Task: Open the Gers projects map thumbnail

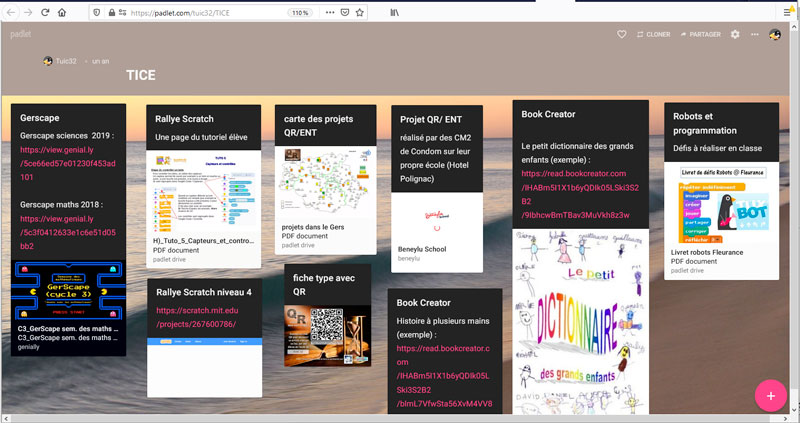Action: pos(326,182)
